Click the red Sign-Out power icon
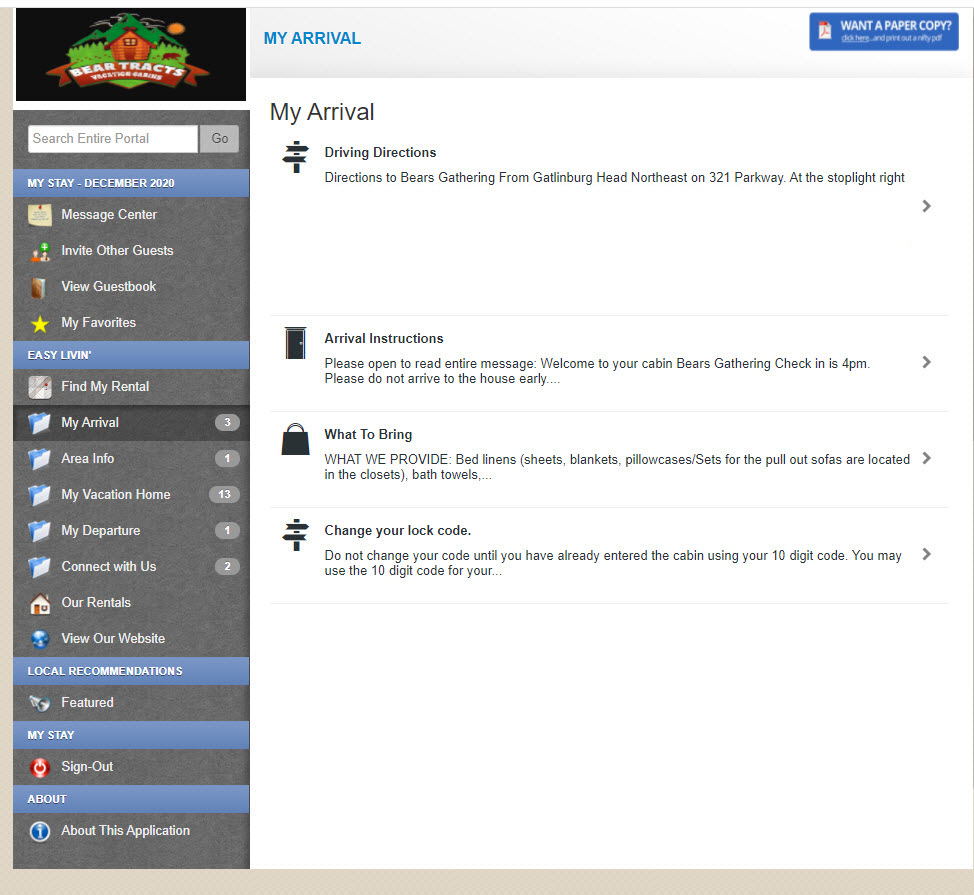 tap(40, 767)
